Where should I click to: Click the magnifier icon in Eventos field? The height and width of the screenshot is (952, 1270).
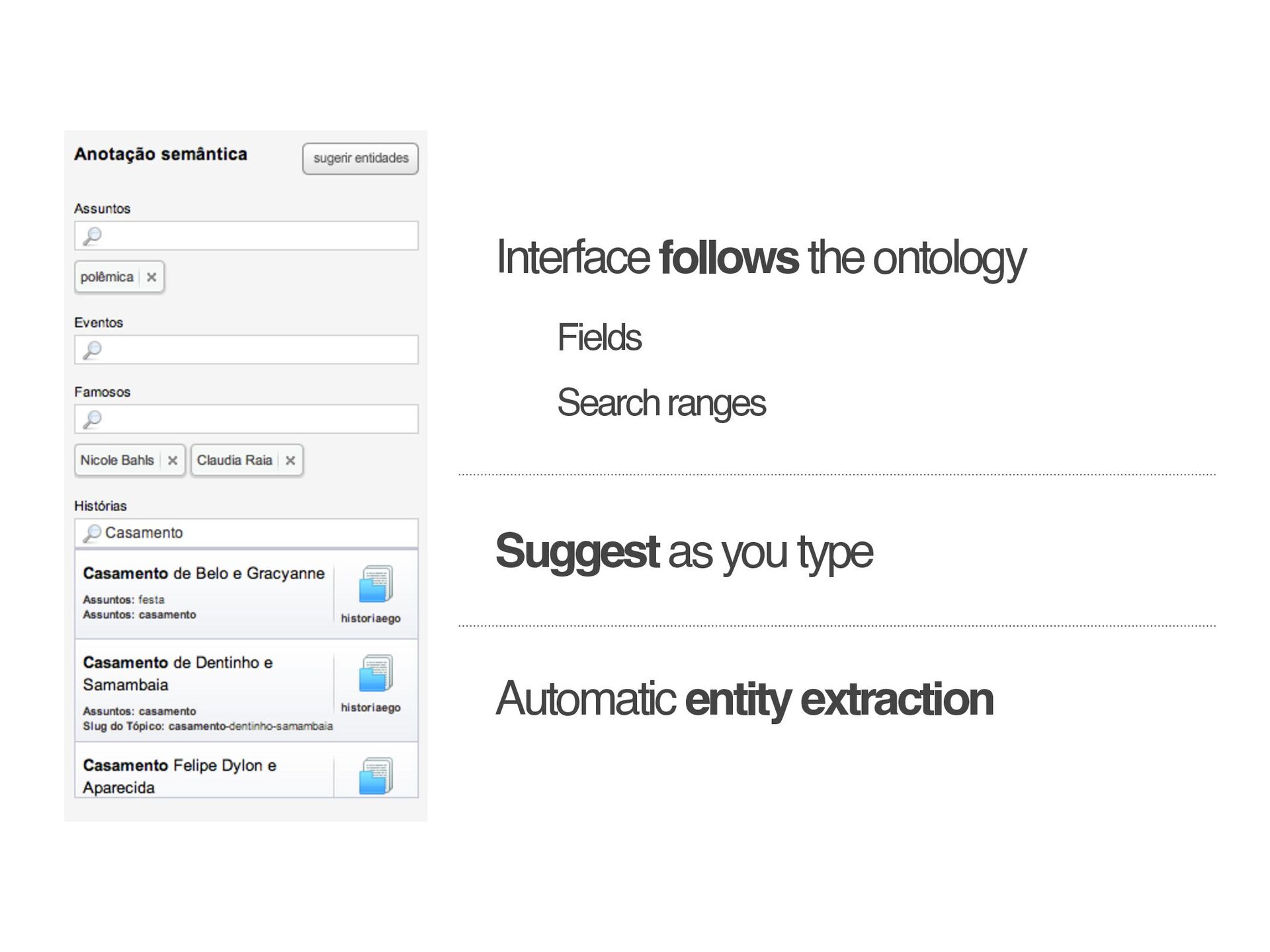tap(92, 350)
